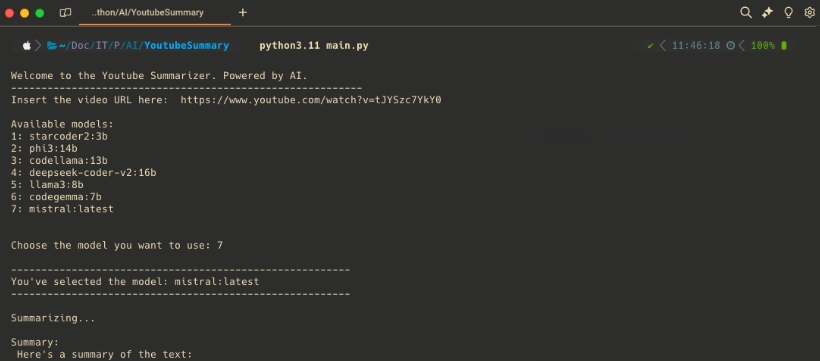
Task: Click the YouTube video URL
Action: (x=311, y=99)
